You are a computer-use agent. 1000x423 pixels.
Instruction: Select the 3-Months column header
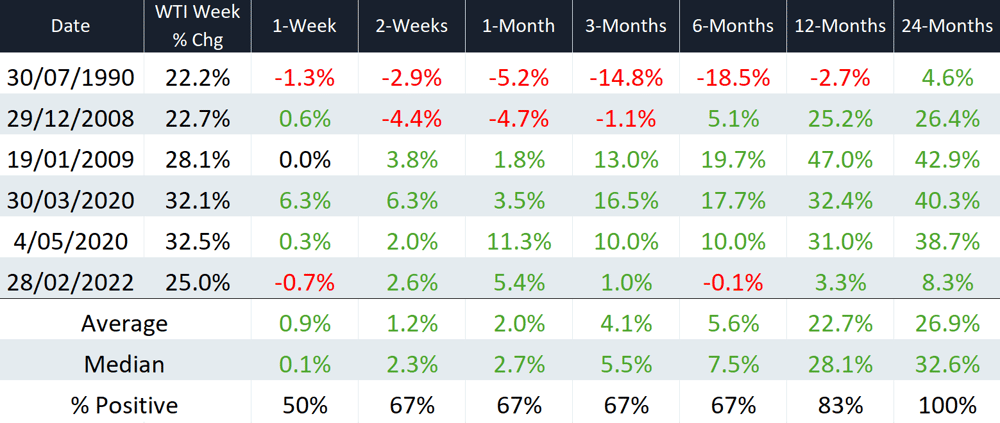click(626, 26)
